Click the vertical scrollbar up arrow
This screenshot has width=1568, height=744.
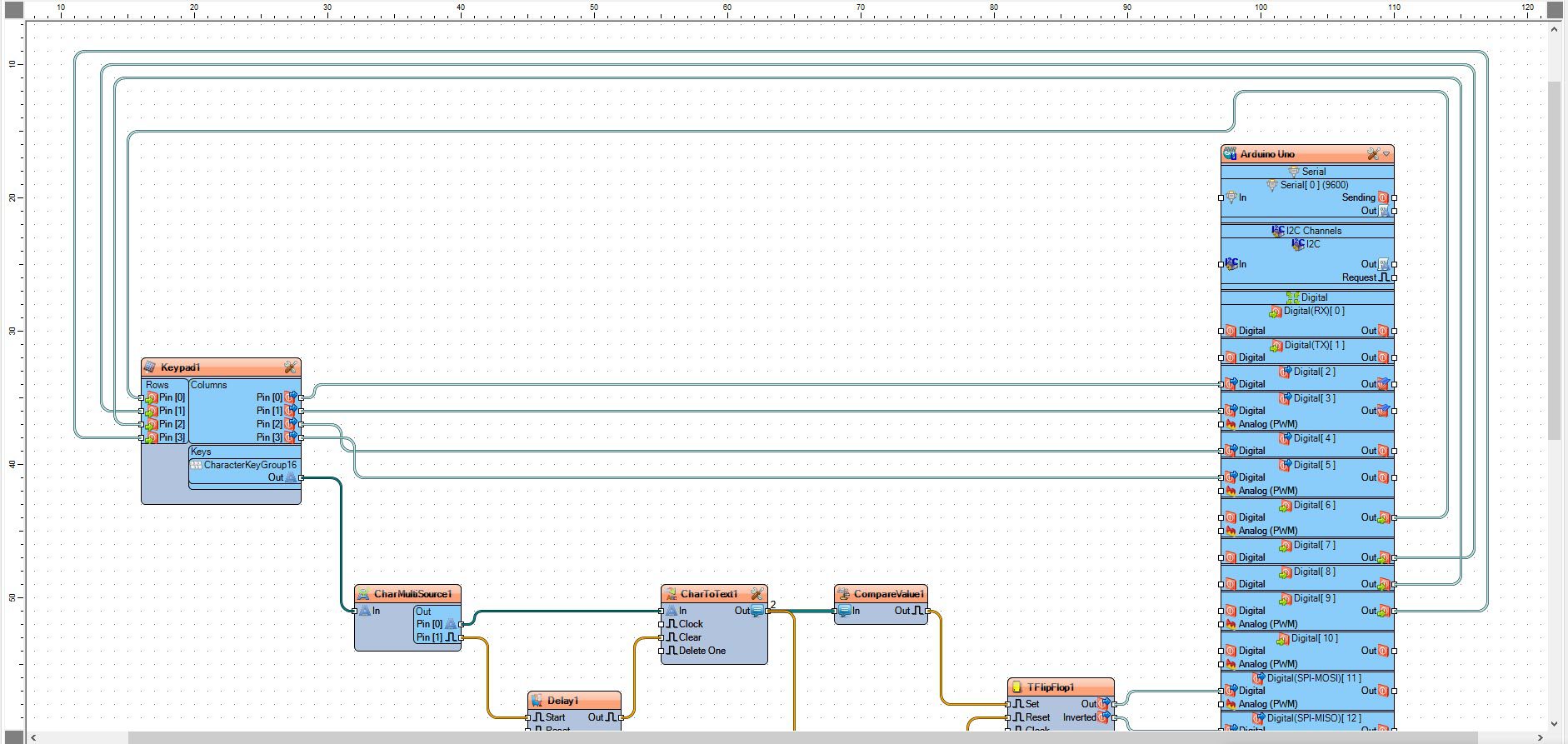point(1555,29)
